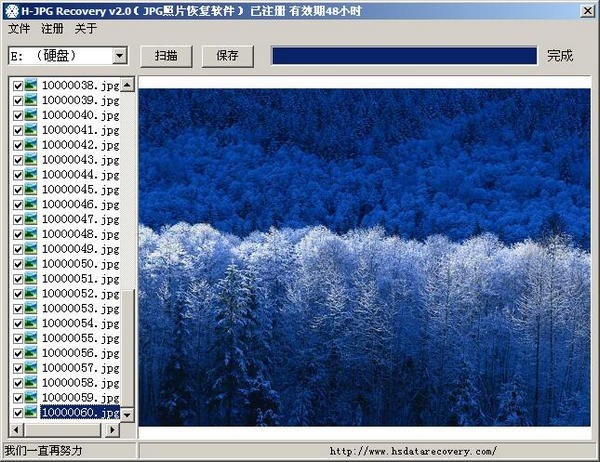Uncheck the 10000048.jpg checkbox

coord(18,234)
